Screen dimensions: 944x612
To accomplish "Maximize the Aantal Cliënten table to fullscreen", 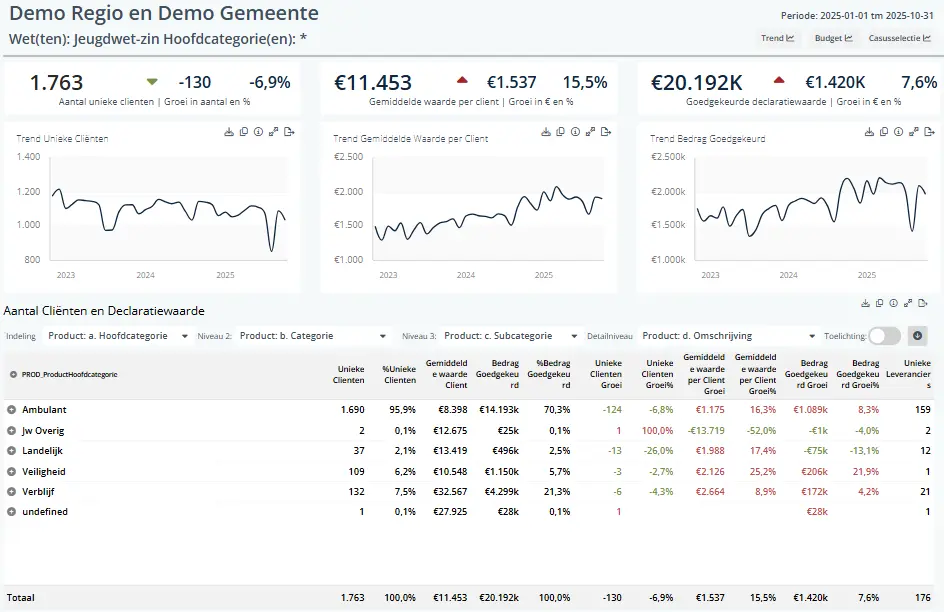I will tap(909, 303).
